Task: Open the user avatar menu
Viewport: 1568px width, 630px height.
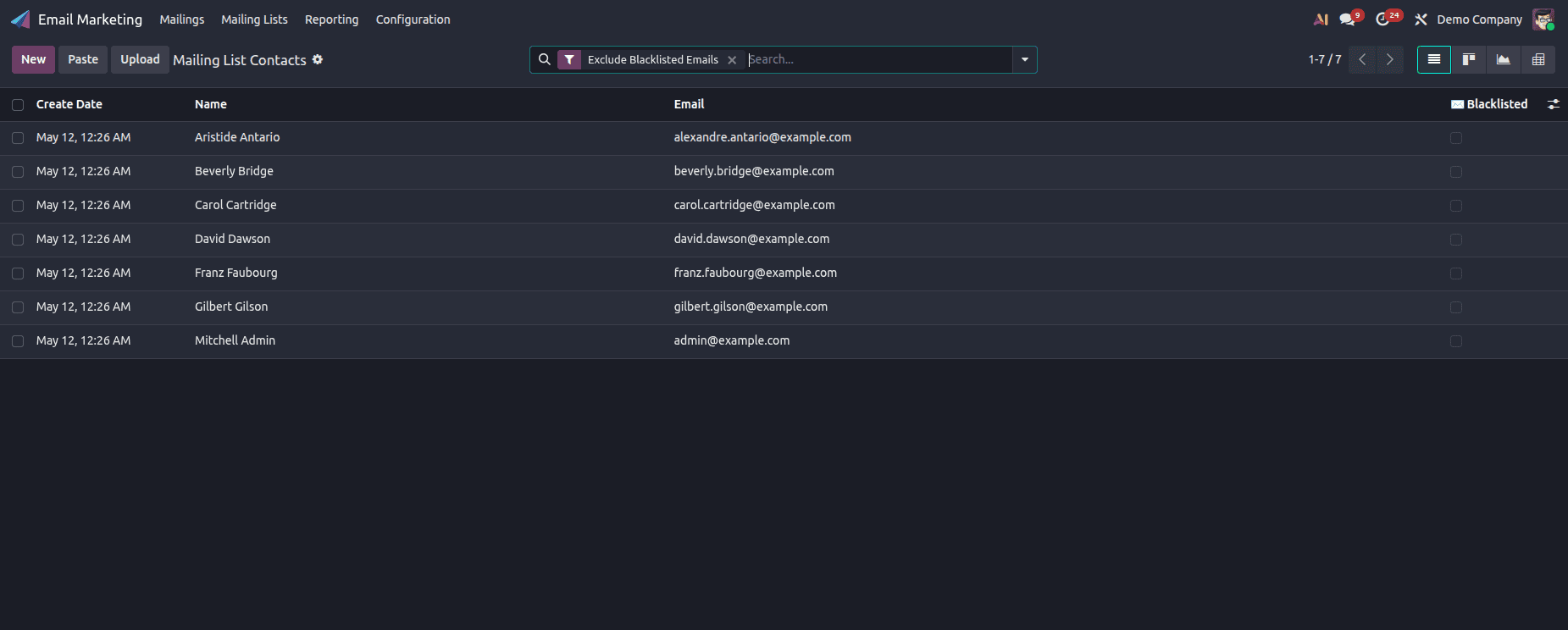Action: pos(1543,19)
